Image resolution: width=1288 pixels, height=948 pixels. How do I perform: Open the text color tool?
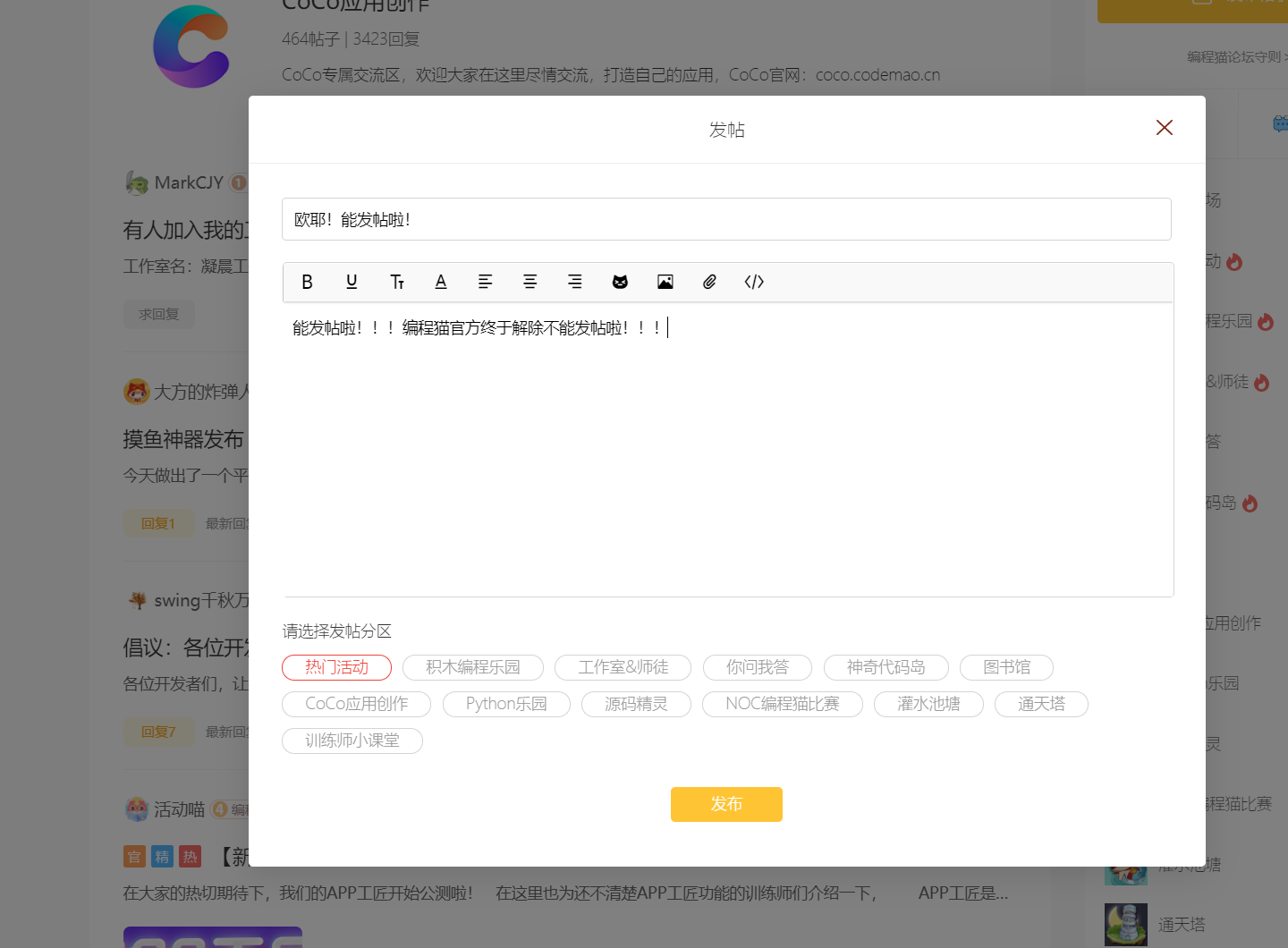pyautogui.click(x=441, y=282)
